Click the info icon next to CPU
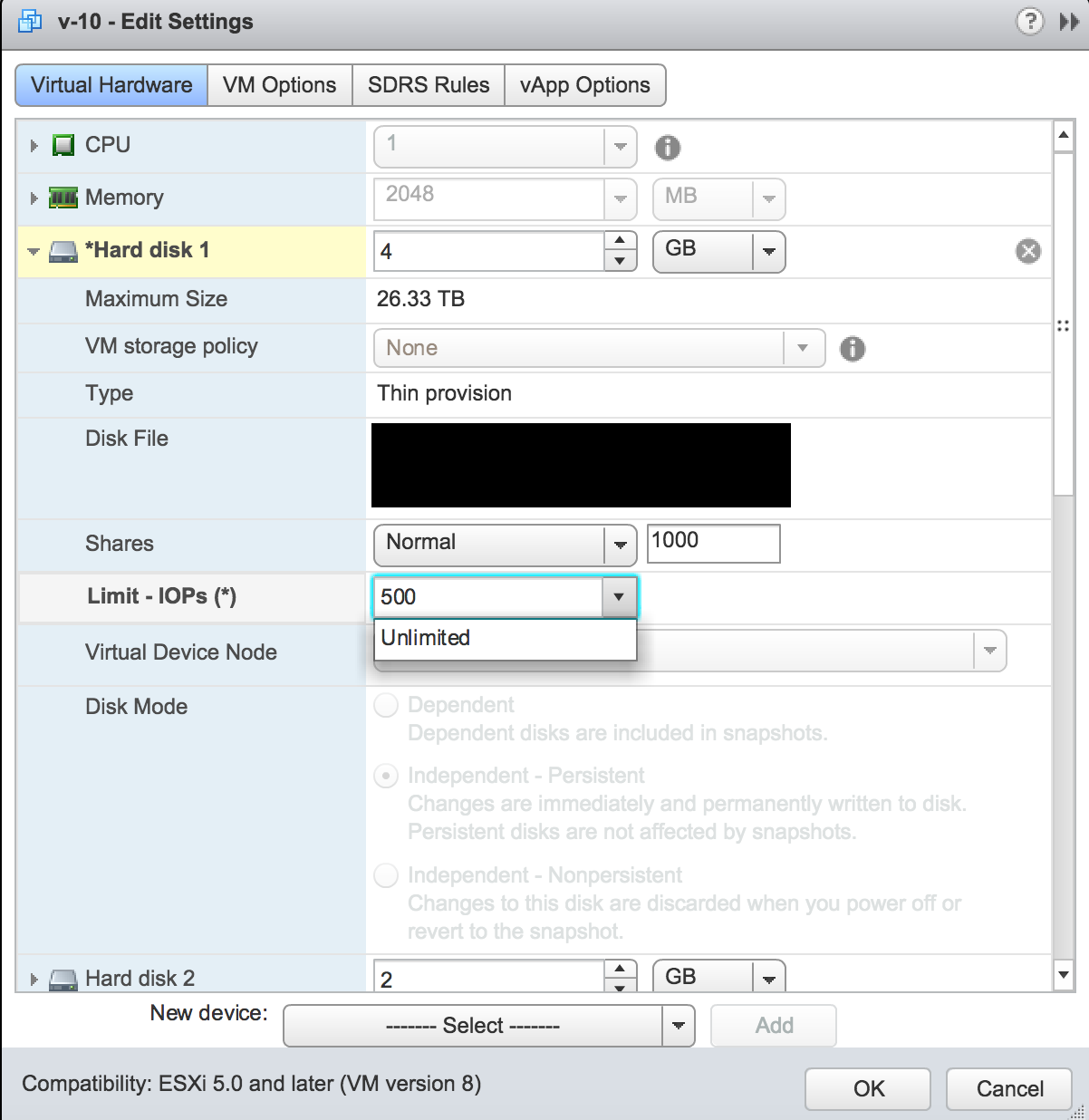 click(x=668, y=147)
